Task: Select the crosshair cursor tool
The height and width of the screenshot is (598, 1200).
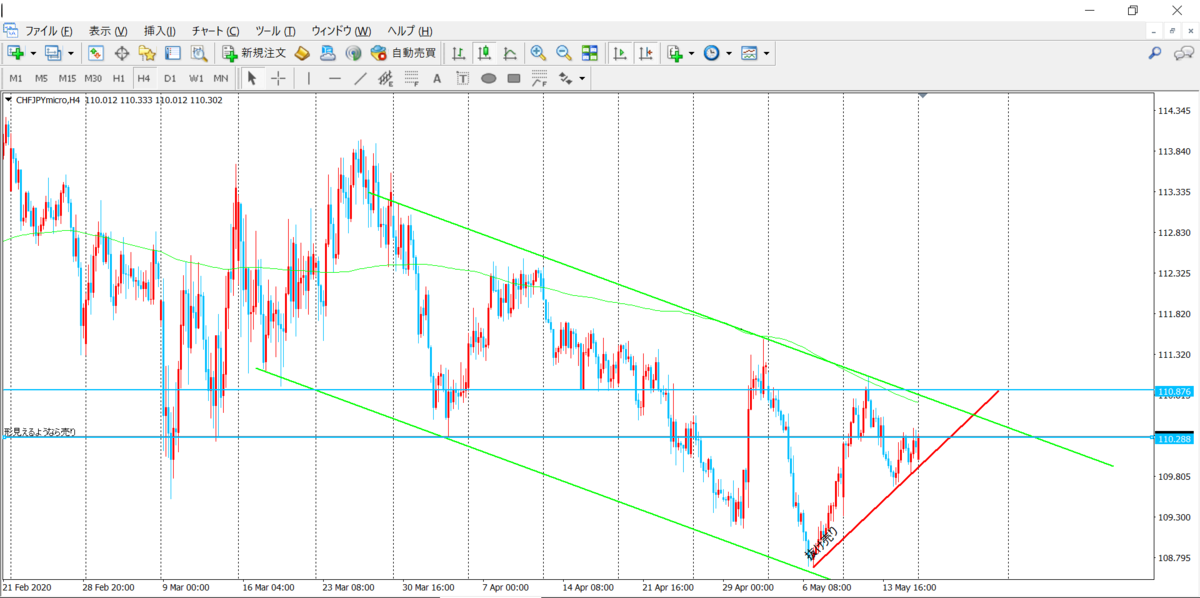Action: click(x=278, y=78)
